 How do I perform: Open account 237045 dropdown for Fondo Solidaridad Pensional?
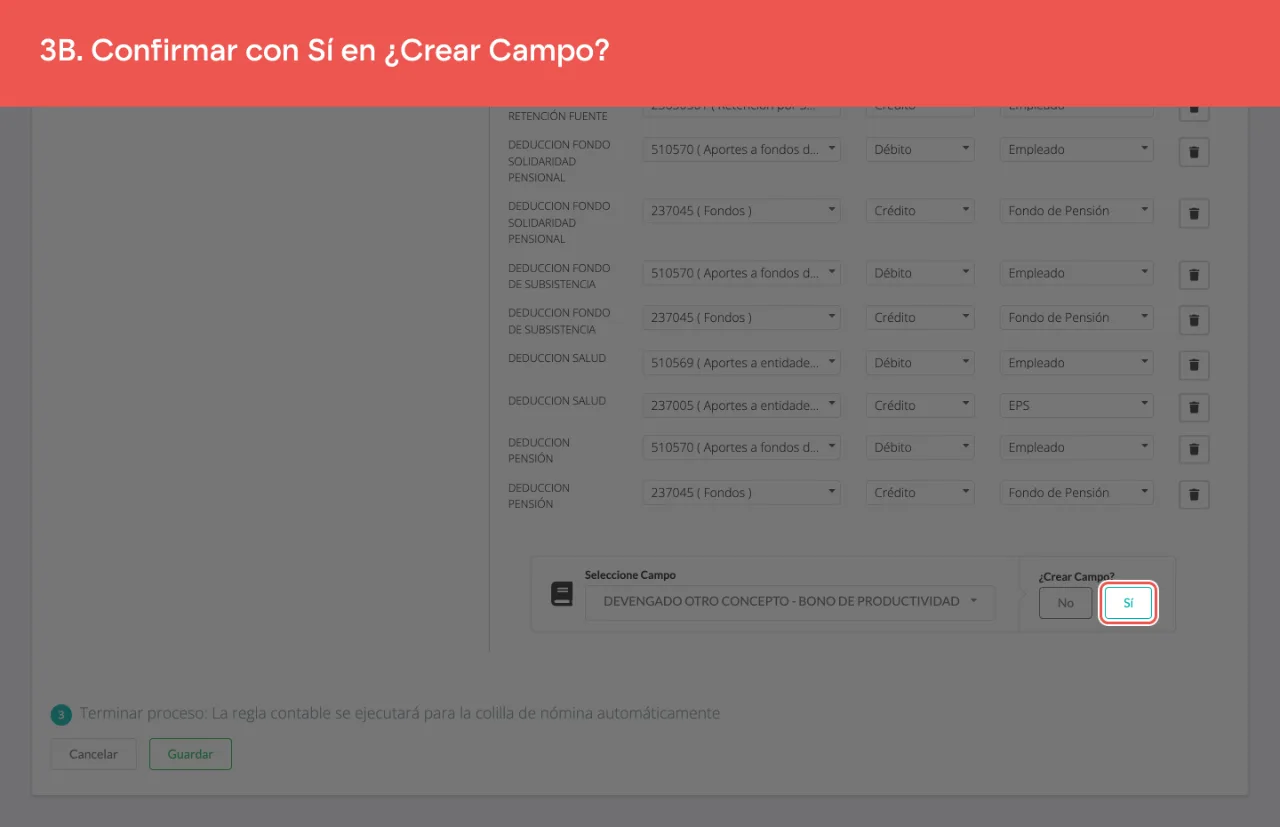click(742, 211)
